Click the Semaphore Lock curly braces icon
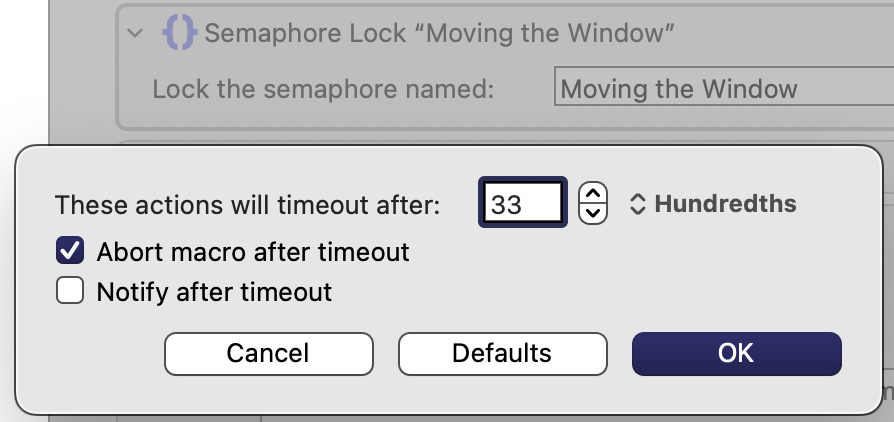894x422 pixels. (180, 32)
